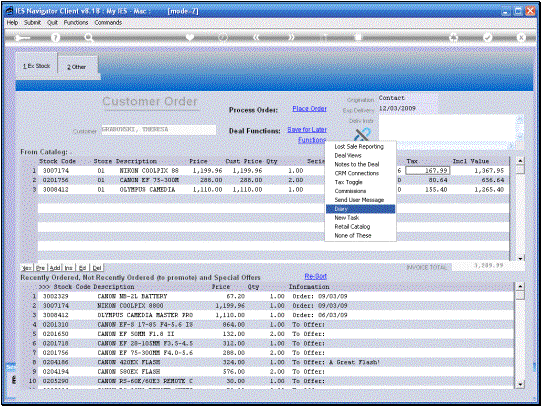Click the Customer name input field
This screenshot has width=541, height=406.
159,130
